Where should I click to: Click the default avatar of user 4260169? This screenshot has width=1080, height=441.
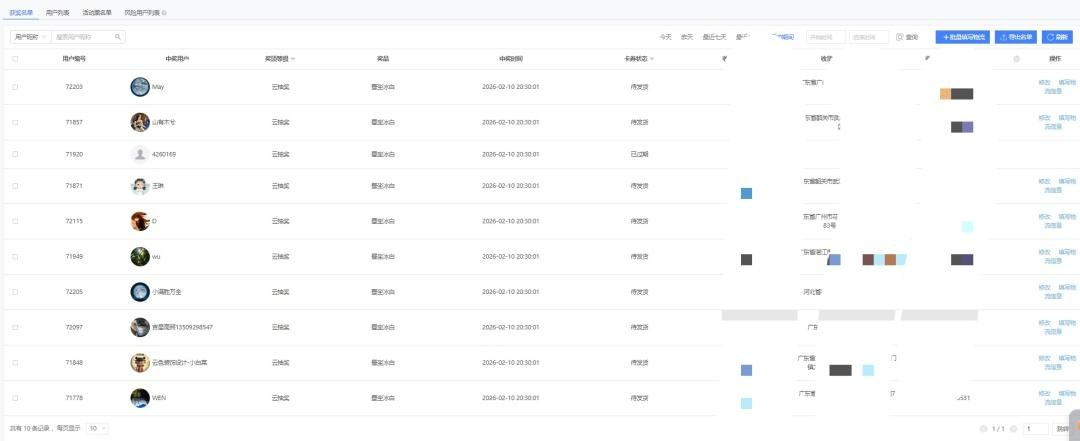click(x=140, y=154)
